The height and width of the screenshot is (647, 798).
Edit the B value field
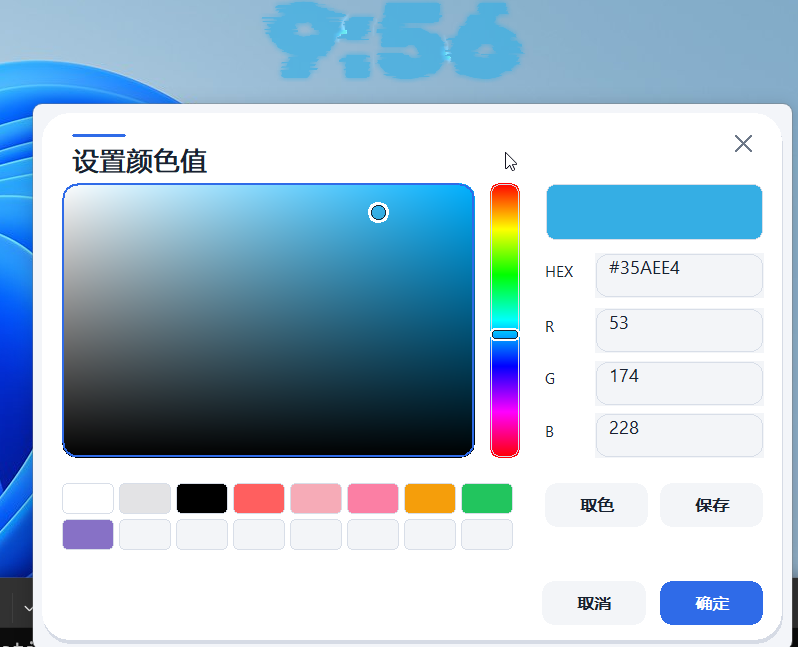[x=679, y=435]
